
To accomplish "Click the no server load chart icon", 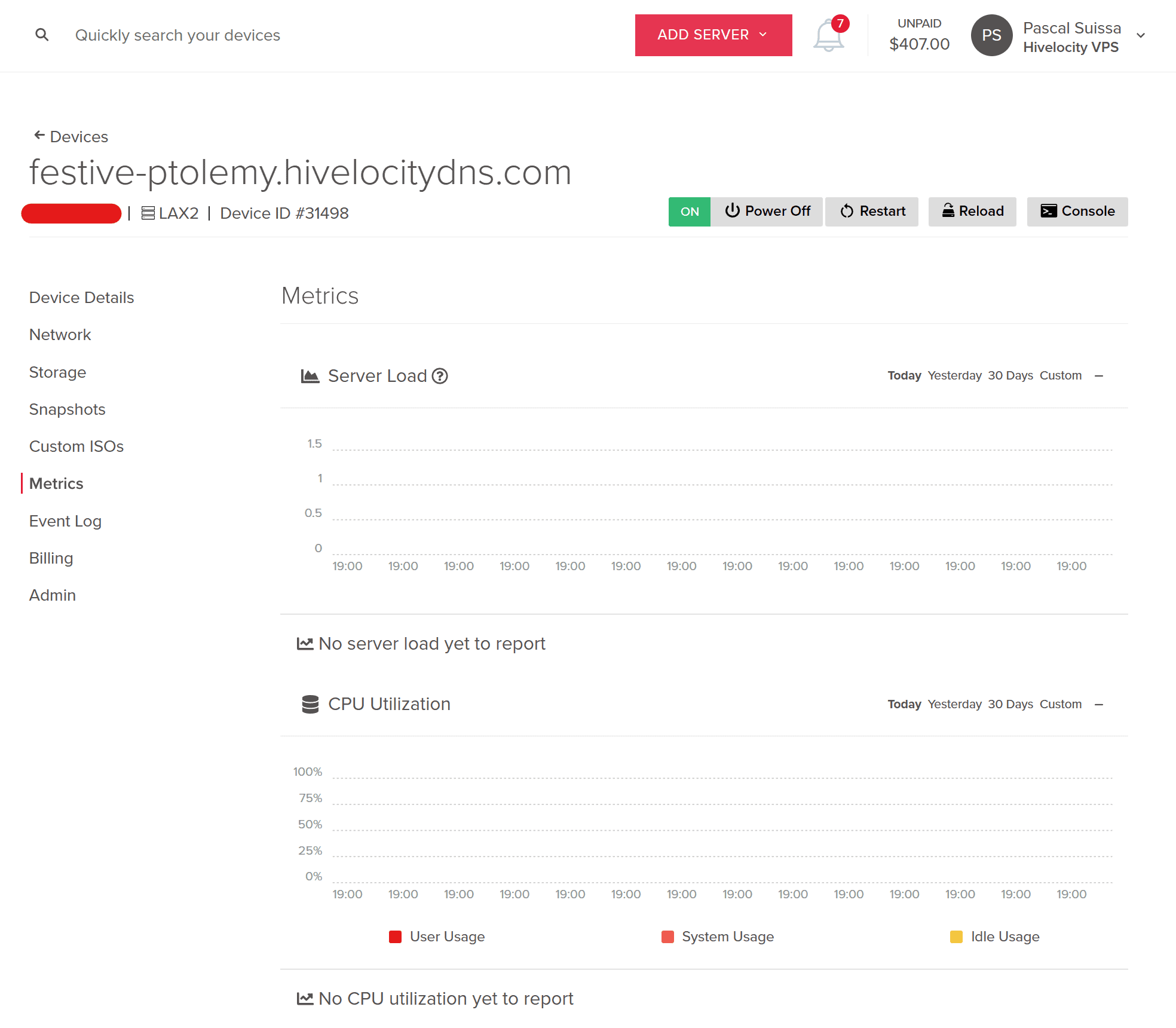I will [305, 644].
